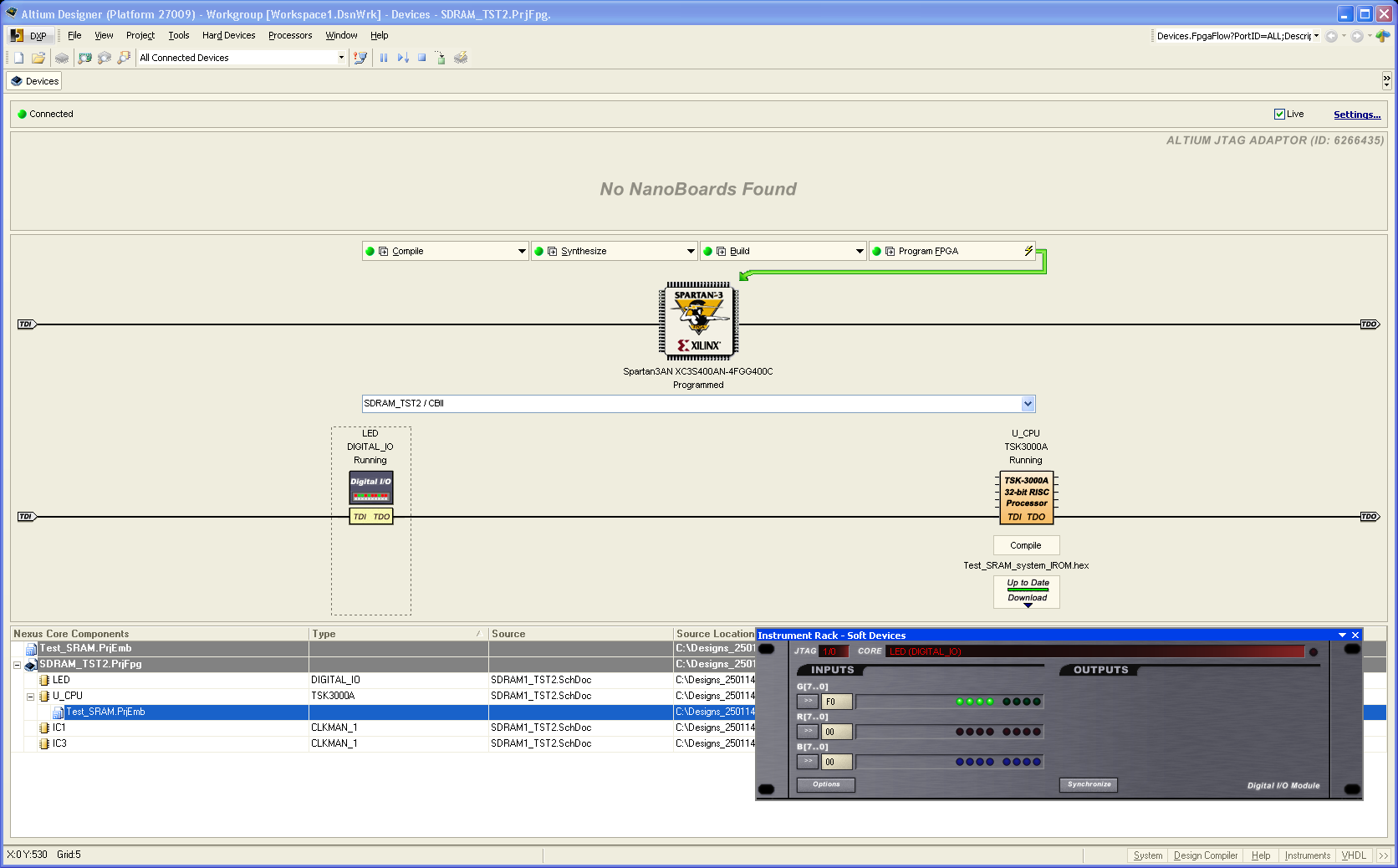
Task: Select the Devices document tab
Action: click(34, 81)
